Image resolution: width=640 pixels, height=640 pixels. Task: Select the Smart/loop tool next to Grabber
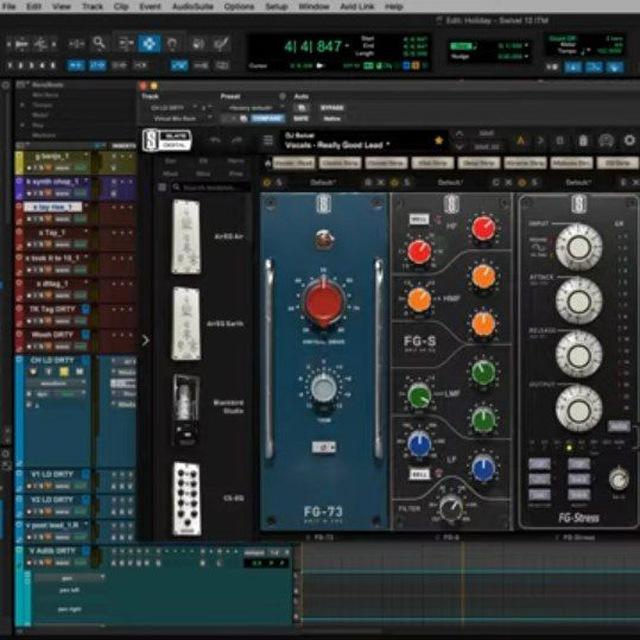(173, 43)
